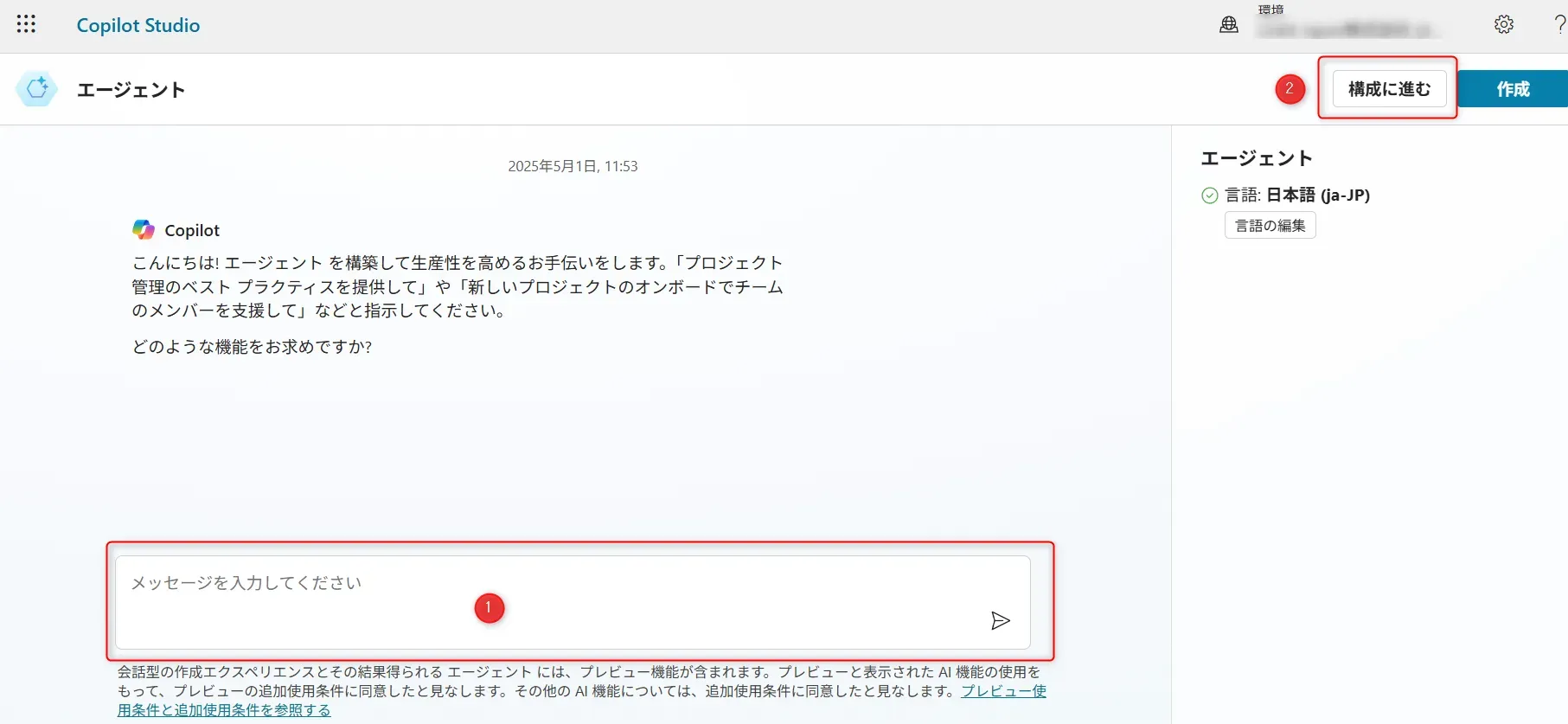Focus the メッセージを入力してください message box
This screenshot has height=724, width=1568.
click(554, 584)
